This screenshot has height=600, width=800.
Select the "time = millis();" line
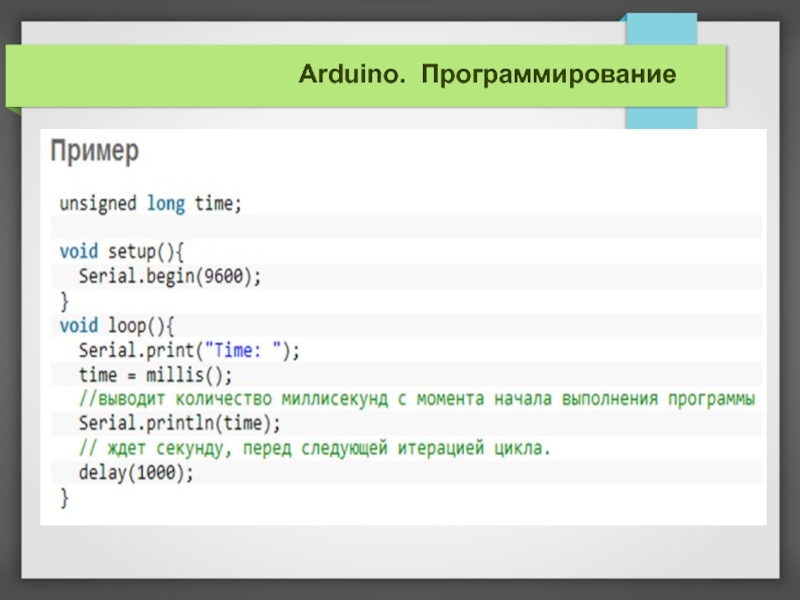pos(155,375)
